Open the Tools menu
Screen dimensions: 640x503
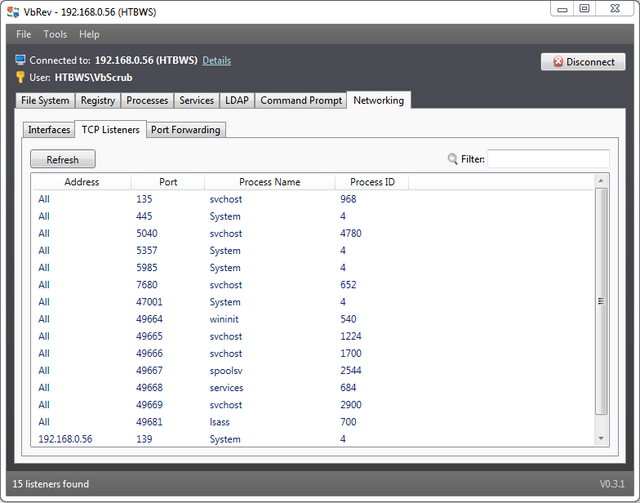coord(55,34)
